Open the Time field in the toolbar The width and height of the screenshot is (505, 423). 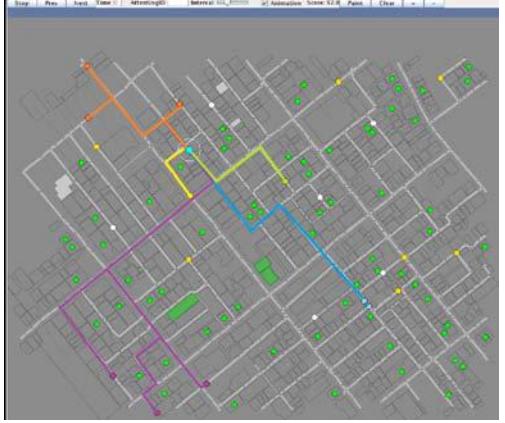tap(107, 3)
